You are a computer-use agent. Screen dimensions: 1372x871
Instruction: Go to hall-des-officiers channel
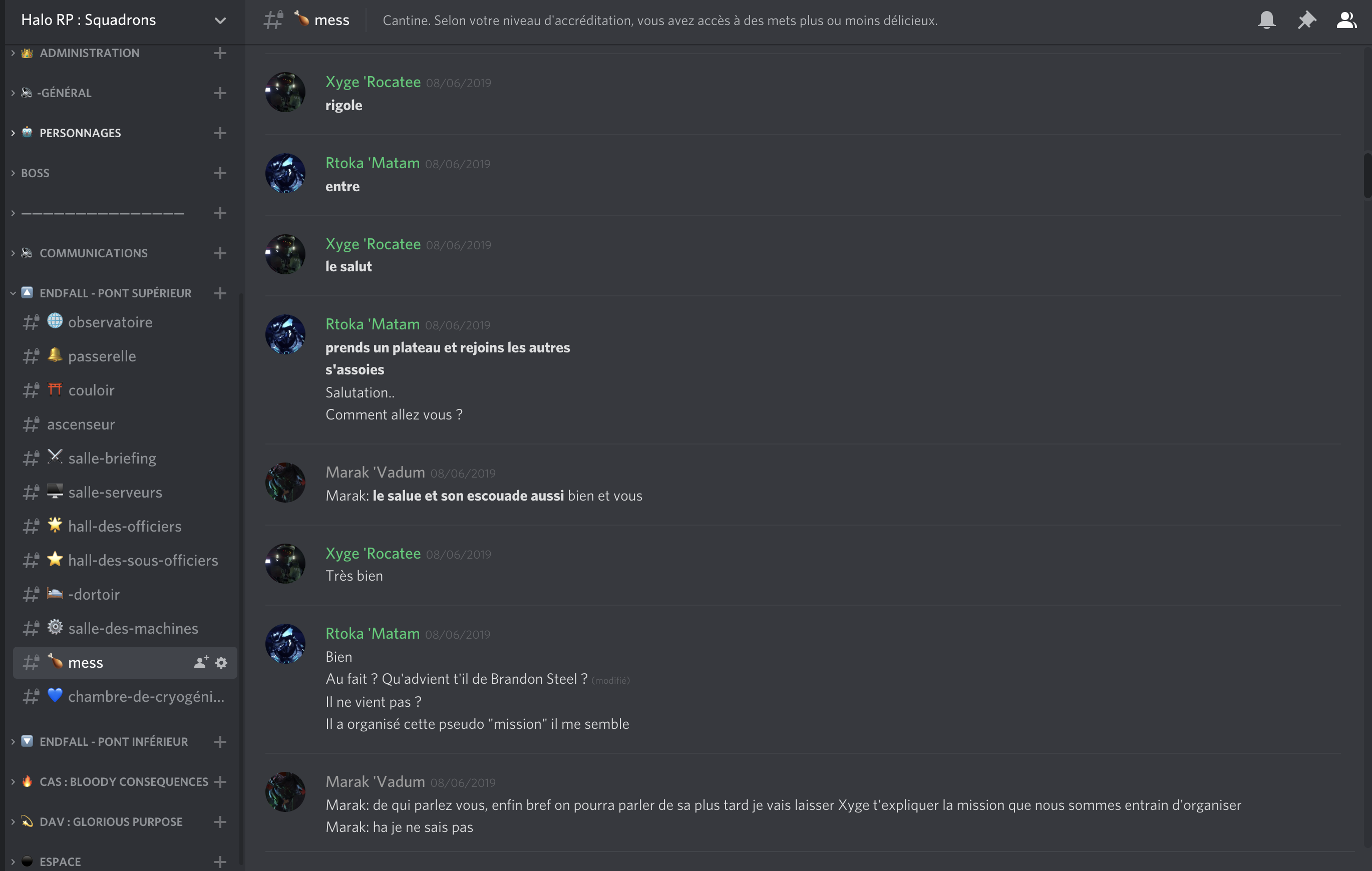point(125,527)
